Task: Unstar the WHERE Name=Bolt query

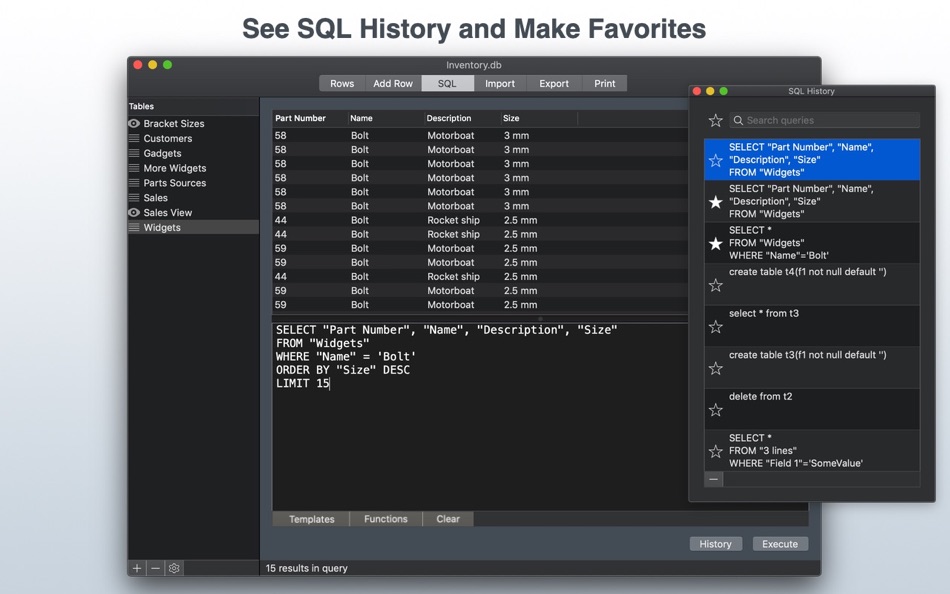Action: tap(716, 244)
